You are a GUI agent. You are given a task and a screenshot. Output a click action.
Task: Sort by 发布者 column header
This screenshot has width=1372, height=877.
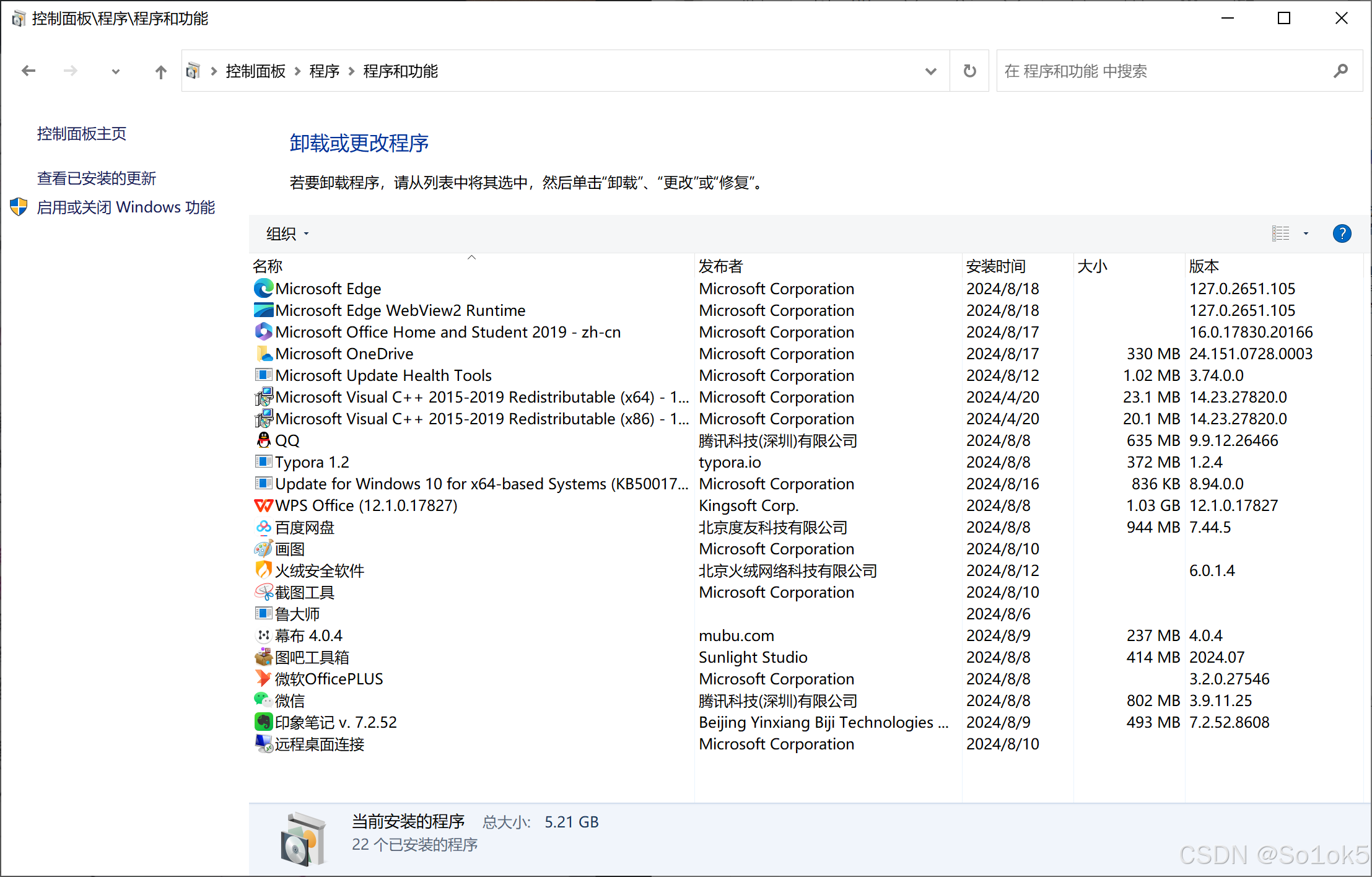coord(720,266)
